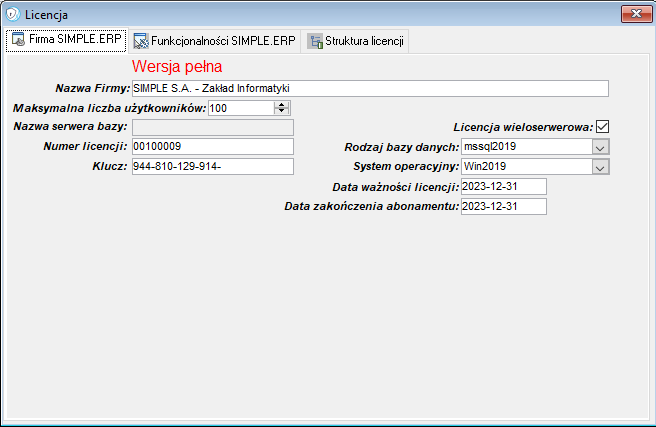
Task: Toggle the Licencja wieloserwerowa checkbox
Action: (602, 127)
